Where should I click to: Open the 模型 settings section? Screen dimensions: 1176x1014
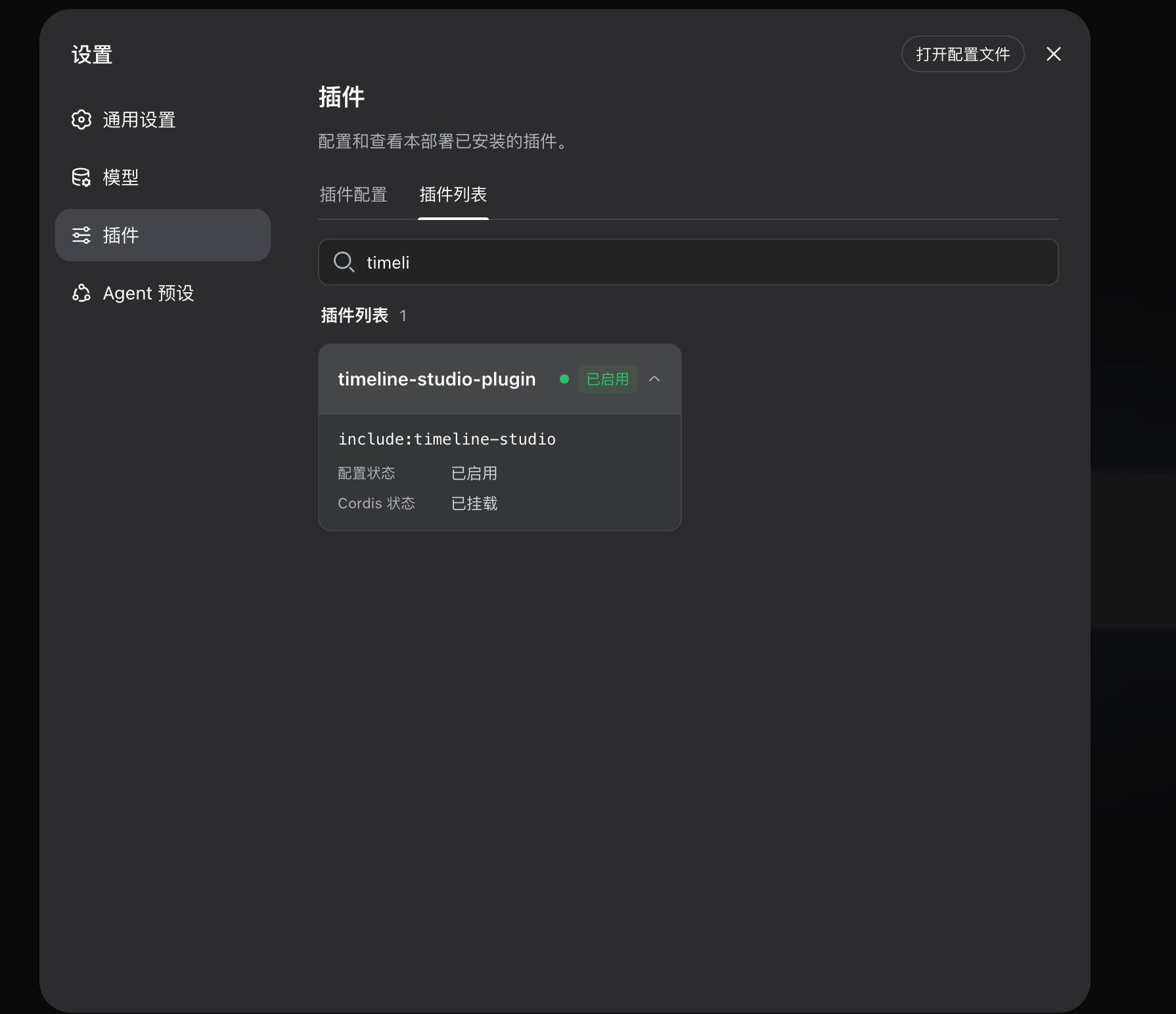click(x=163, y=177)
